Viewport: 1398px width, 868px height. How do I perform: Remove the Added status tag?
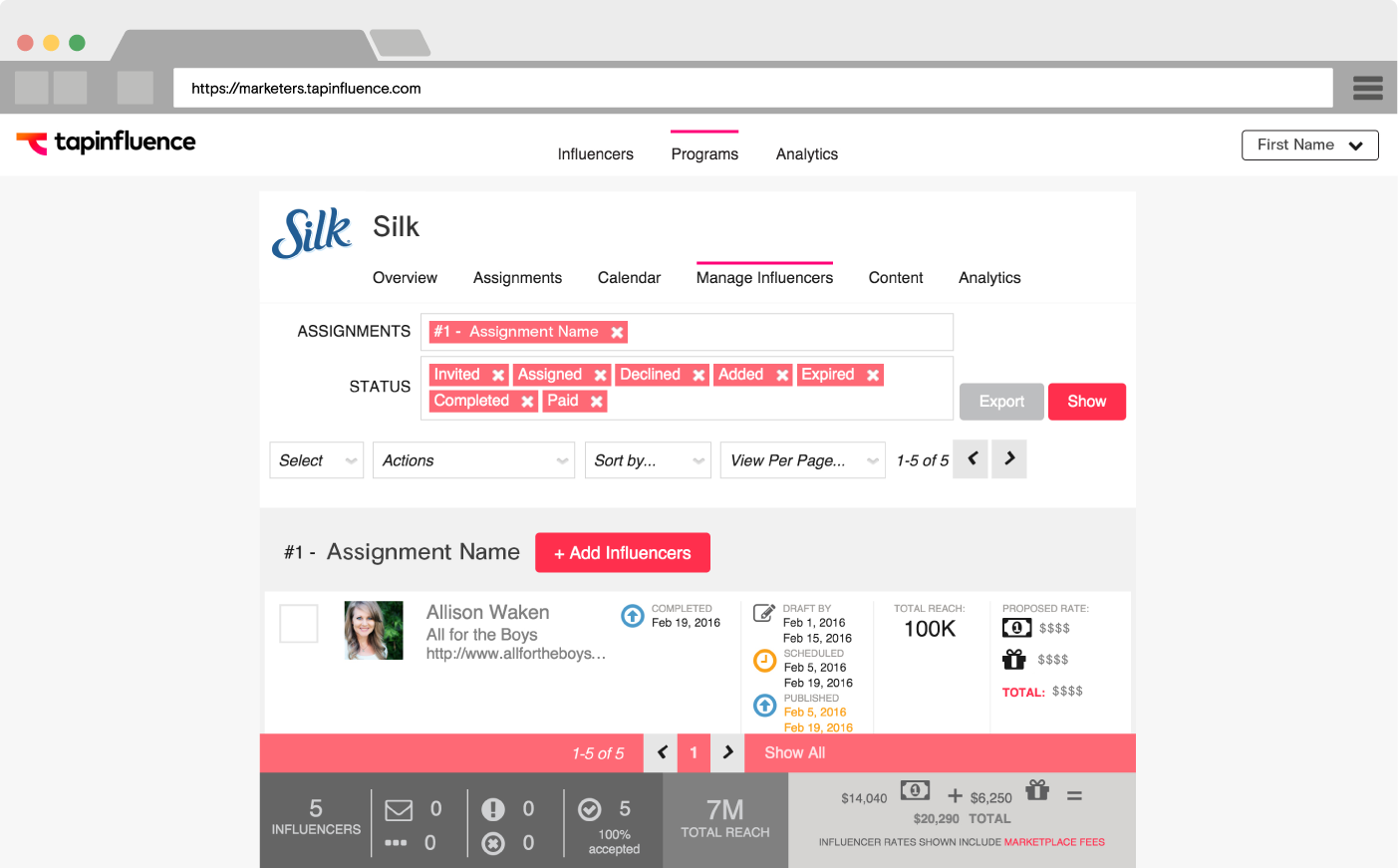pyautogui.click(x=782, y=375)
